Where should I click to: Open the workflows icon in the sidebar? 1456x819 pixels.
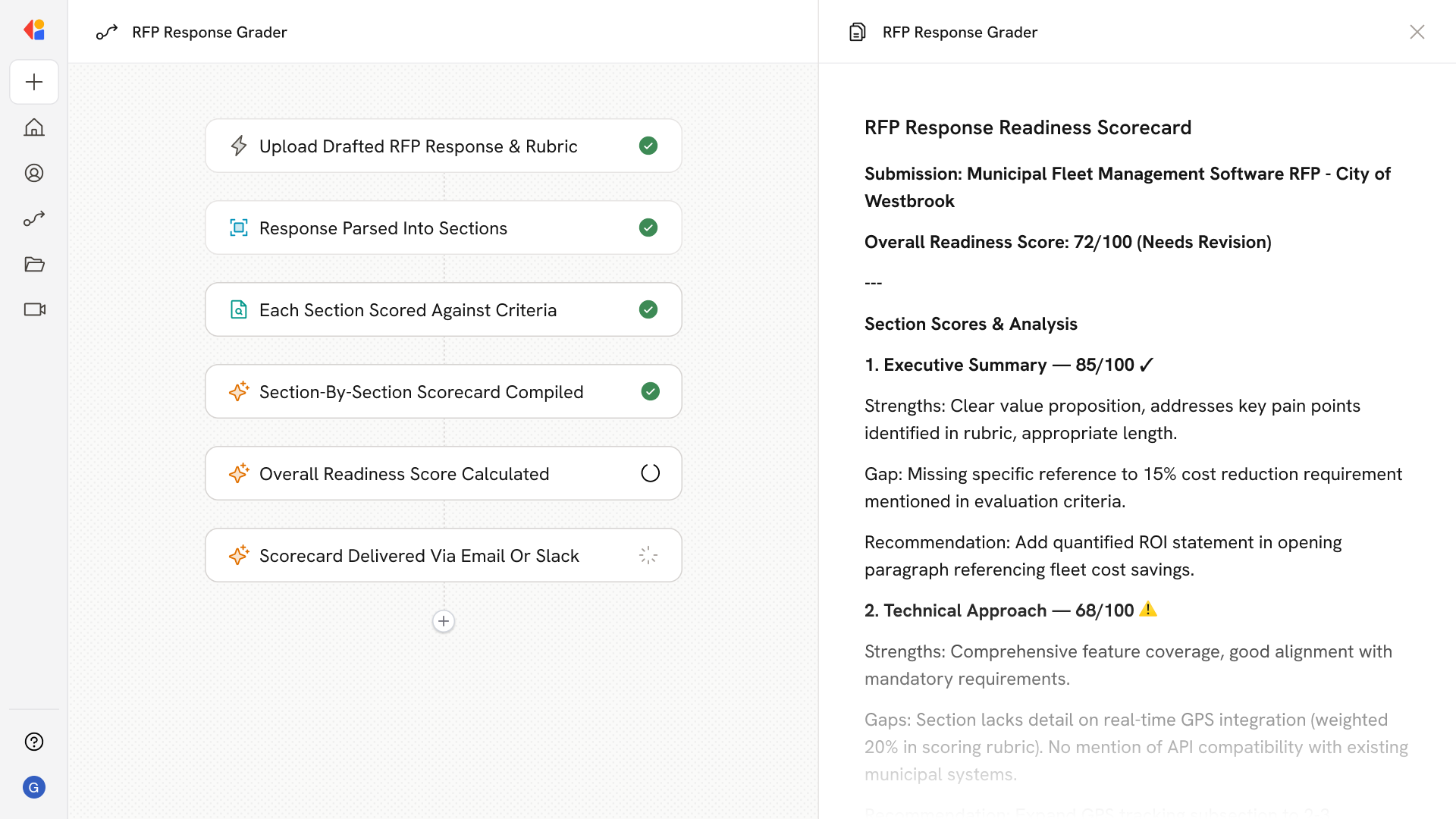coord(34,218)
